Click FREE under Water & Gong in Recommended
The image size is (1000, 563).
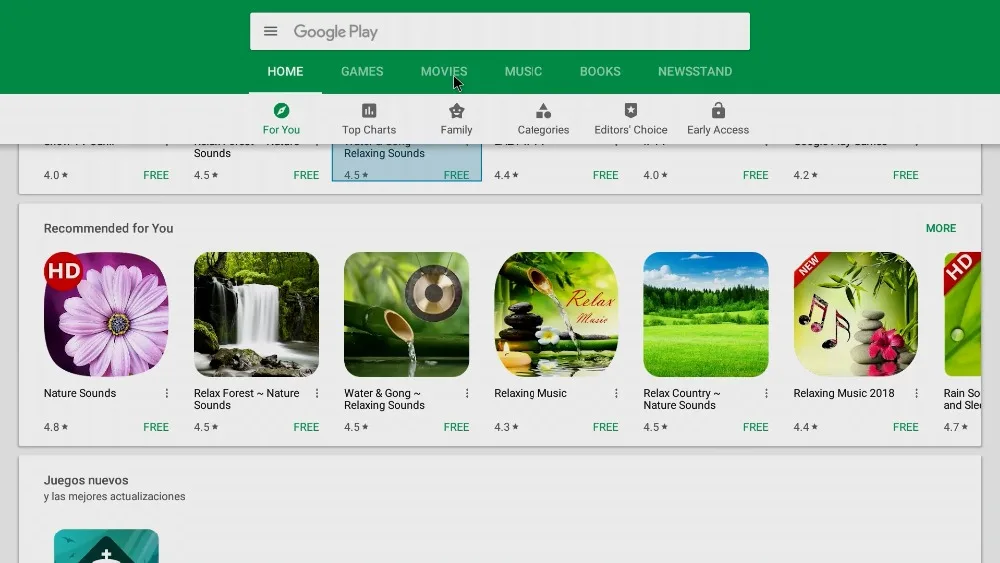point(456,427)
